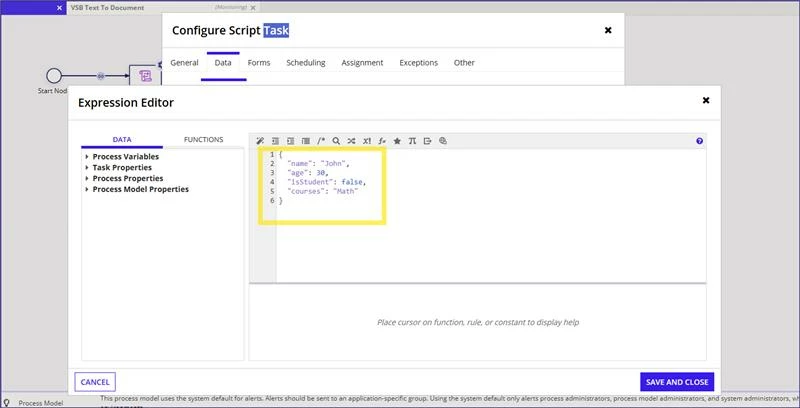Viewport: 800px width, 408px height.
Task: Click the "age": 30 code line
Action: (x=308, y=173)
